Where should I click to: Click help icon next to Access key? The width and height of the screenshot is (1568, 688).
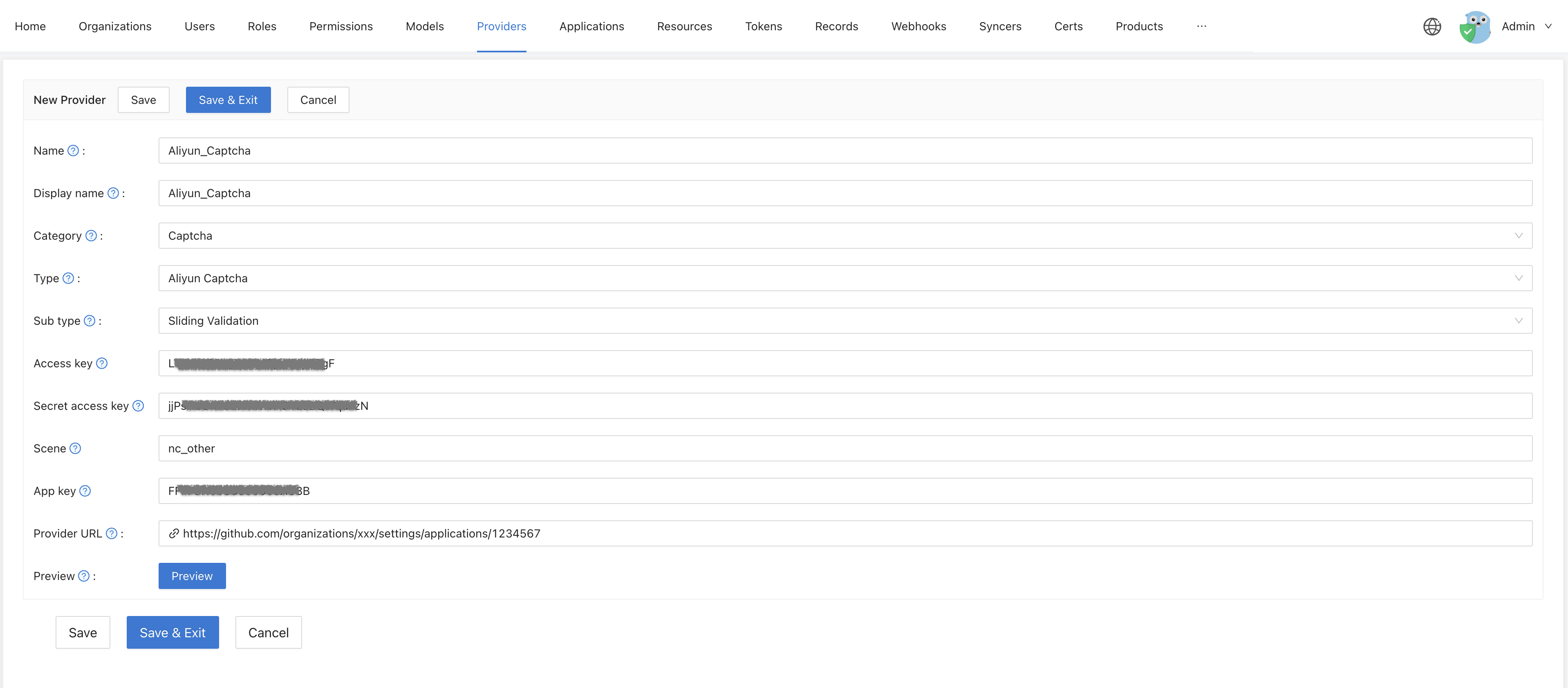(x=102, y=364)
